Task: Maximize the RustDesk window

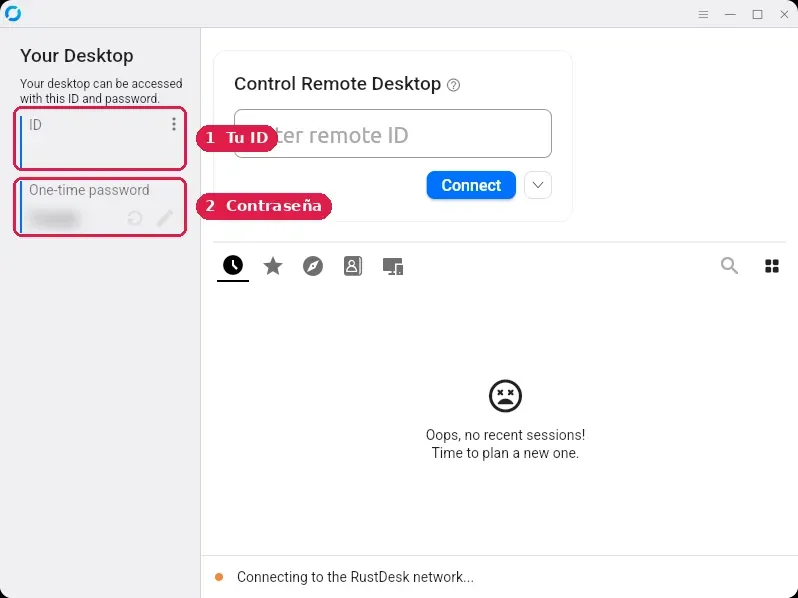Action: pyautogui.click(x=757, y=14)
